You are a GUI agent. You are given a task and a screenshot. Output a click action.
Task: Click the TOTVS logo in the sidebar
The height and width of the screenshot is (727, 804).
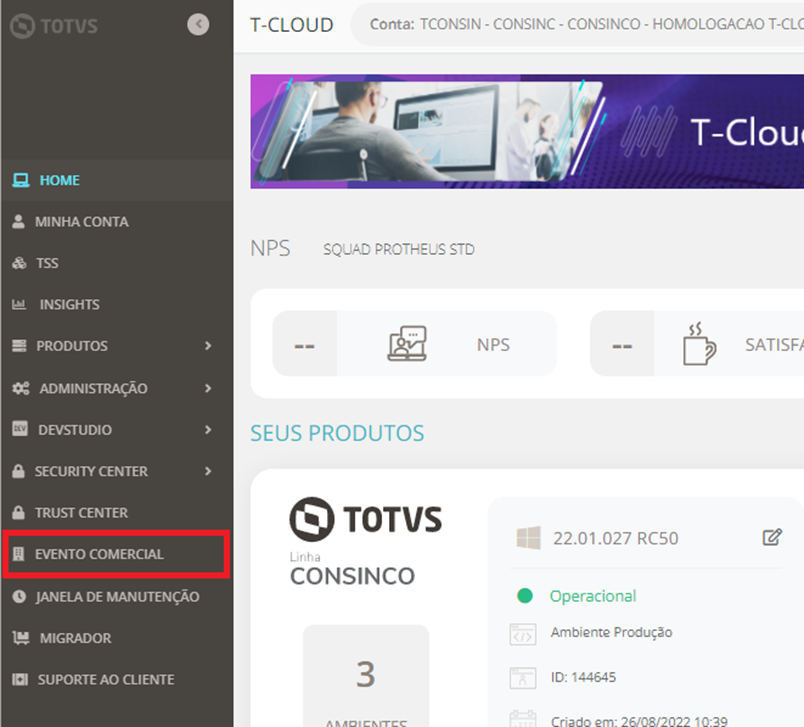(54, 26)
